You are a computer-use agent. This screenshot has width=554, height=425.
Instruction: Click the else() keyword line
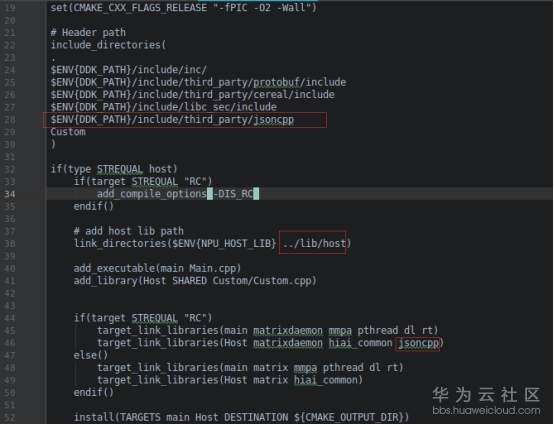coord(90,355)
